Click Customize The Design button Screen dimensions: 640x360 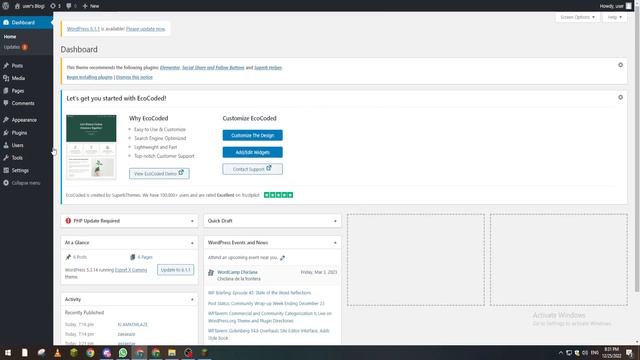252,135
